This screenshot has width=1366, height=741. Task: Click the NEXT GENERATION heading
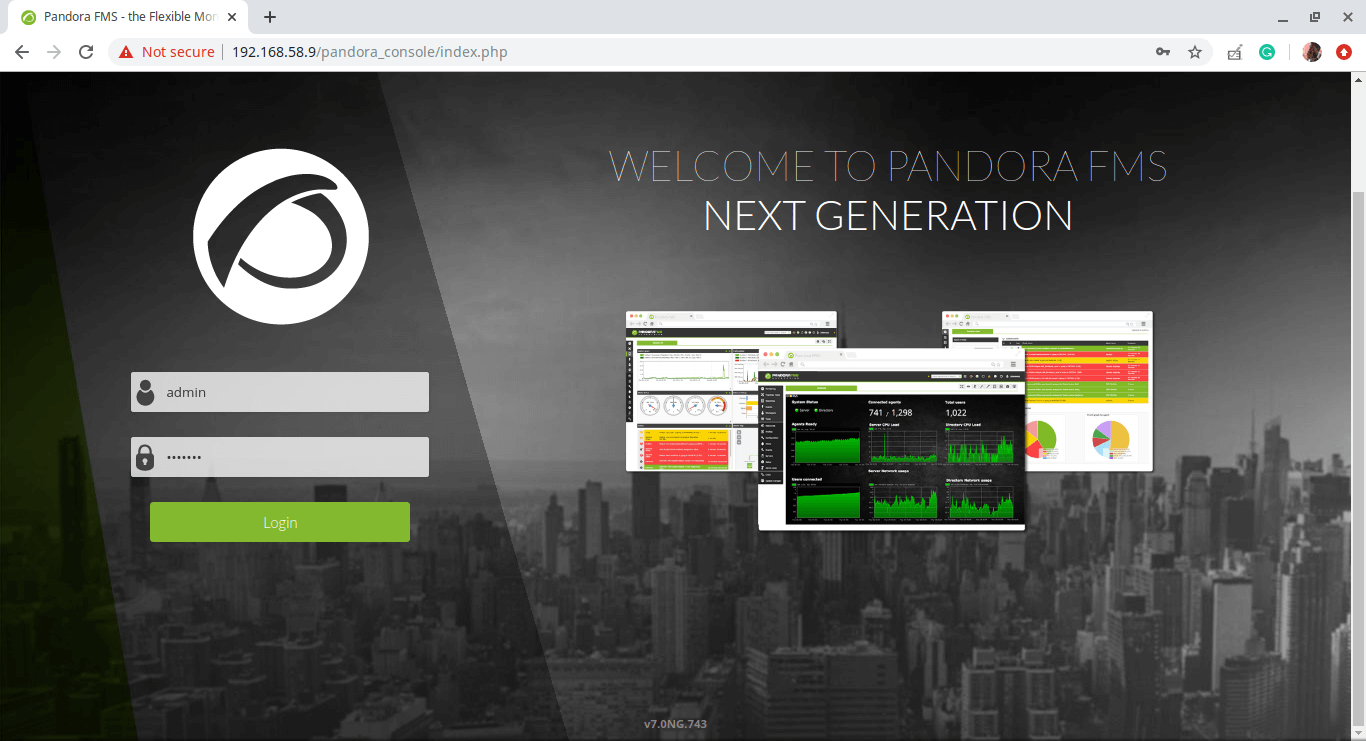pyautogui.click(x=888, y=216)
